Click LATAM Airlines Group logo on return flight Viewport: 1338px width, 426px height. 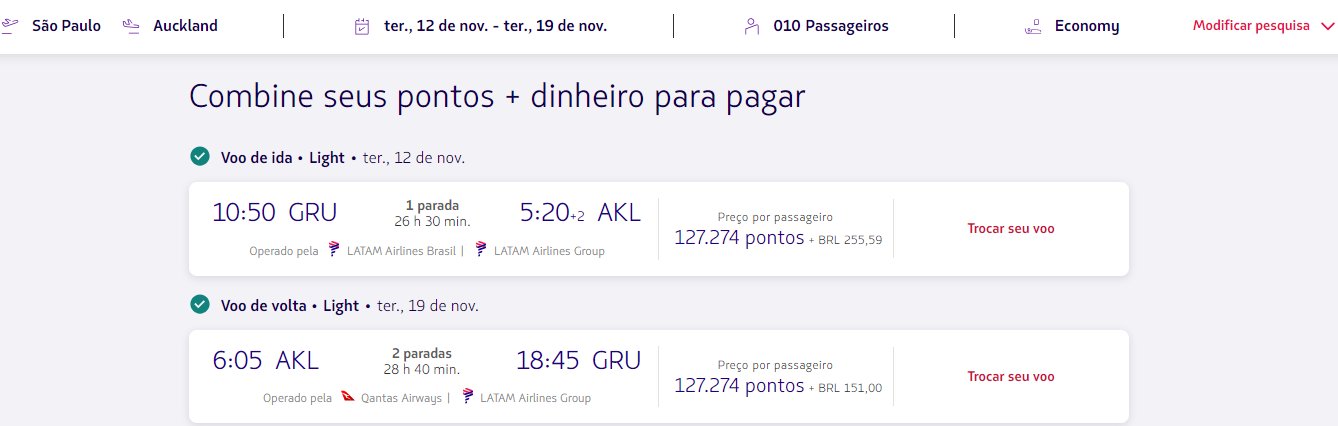[467, 397]
